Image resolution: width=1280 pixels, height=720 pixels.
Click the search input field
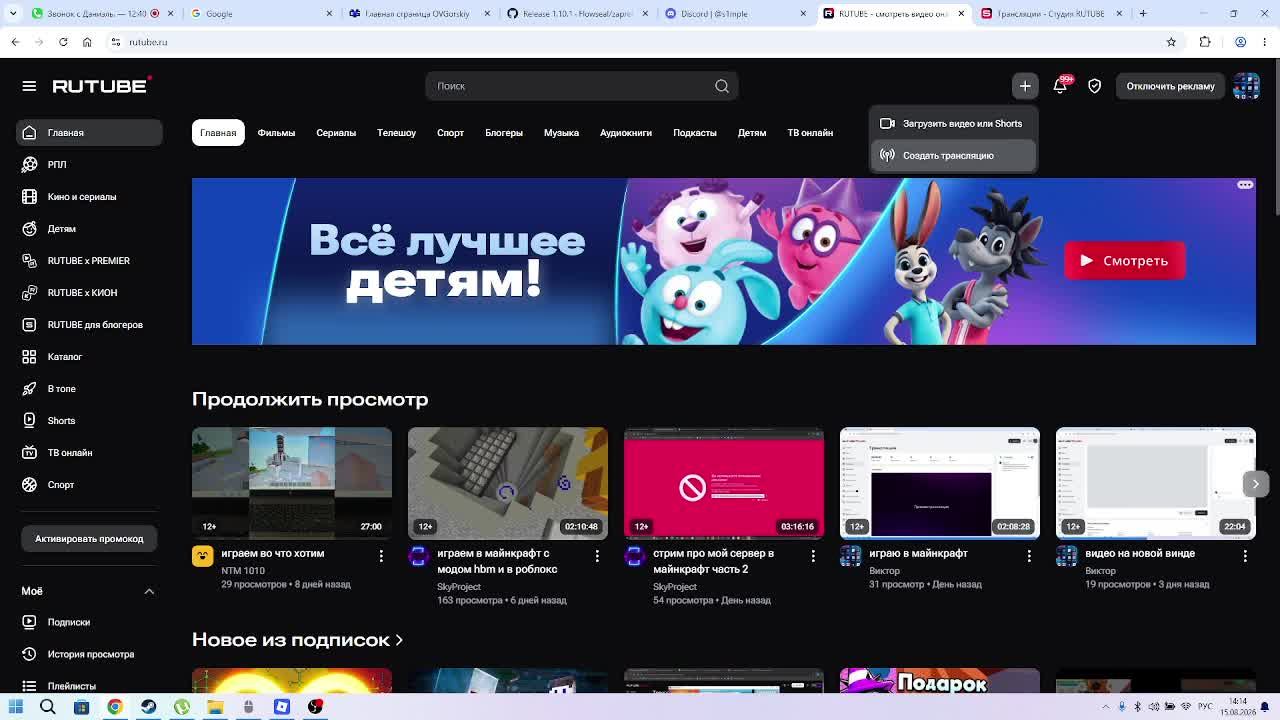(x=568, y=86)
